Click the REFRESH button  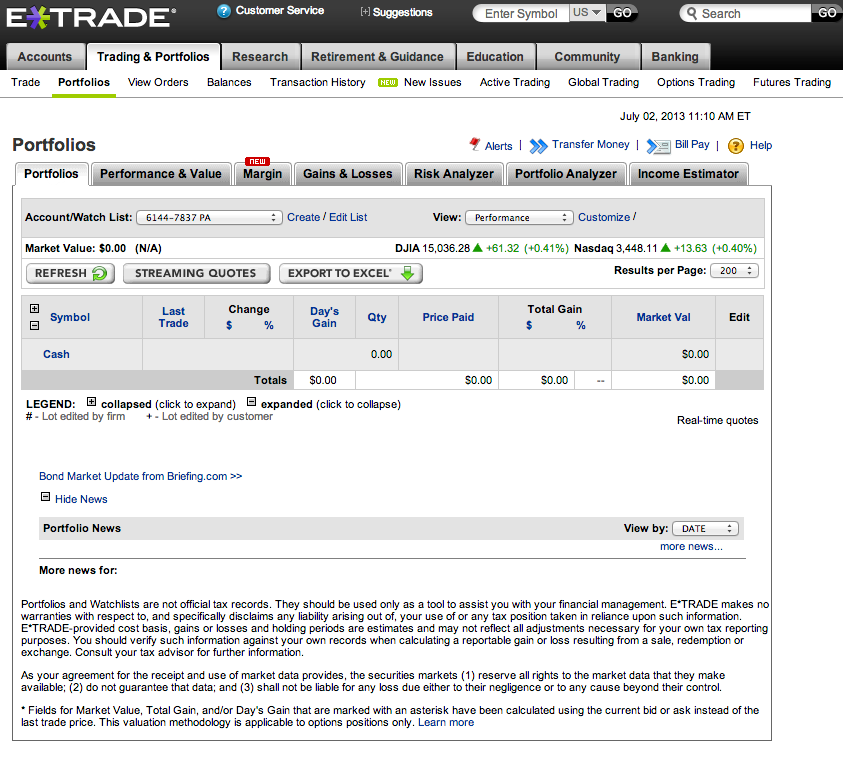pos(70,273)
